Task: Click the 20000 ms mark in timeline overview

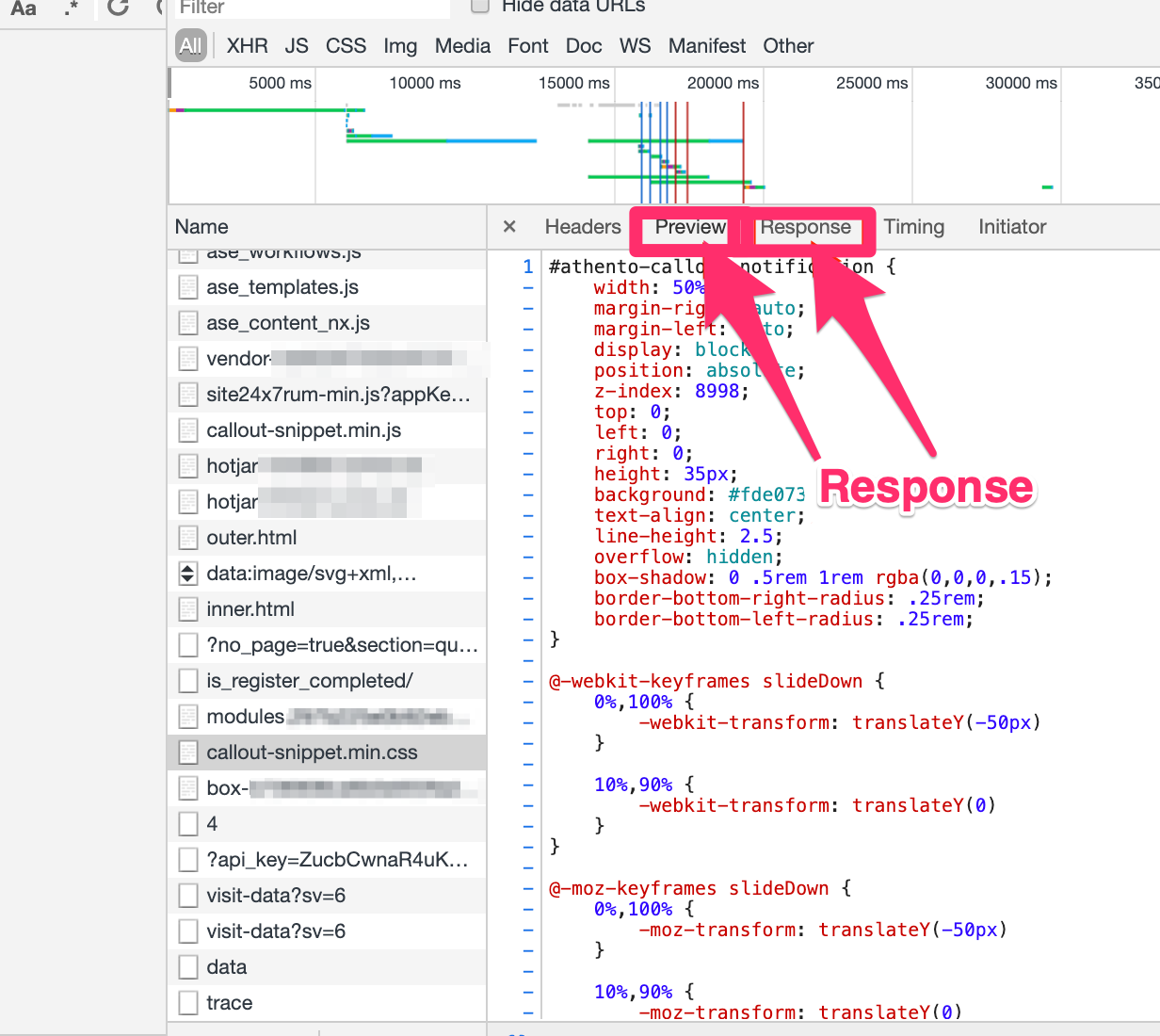Action: coord(722,83)
